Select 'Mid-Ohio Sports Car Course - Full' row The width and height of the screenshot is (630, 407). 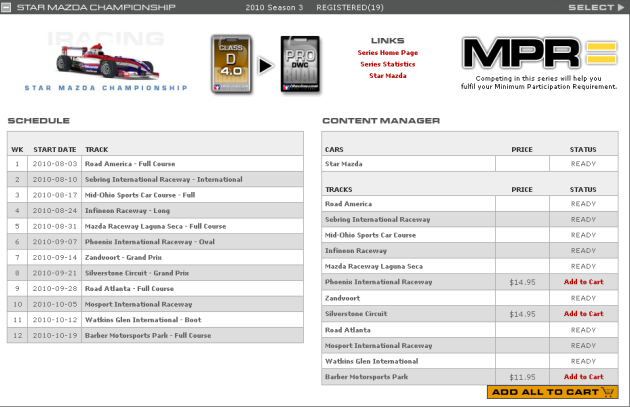pyautogui.click(x=155, y=195)
